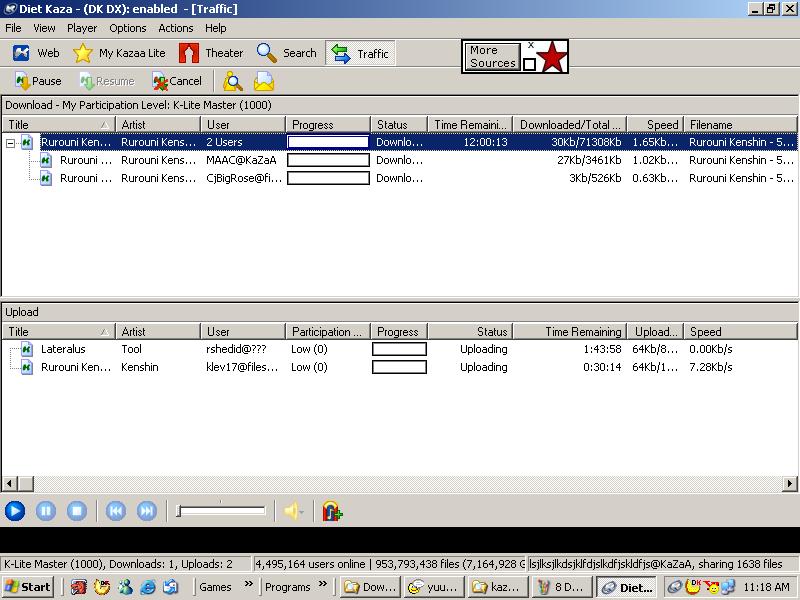
Task: Open the Actions menu
Action: (x=176, y=28)
